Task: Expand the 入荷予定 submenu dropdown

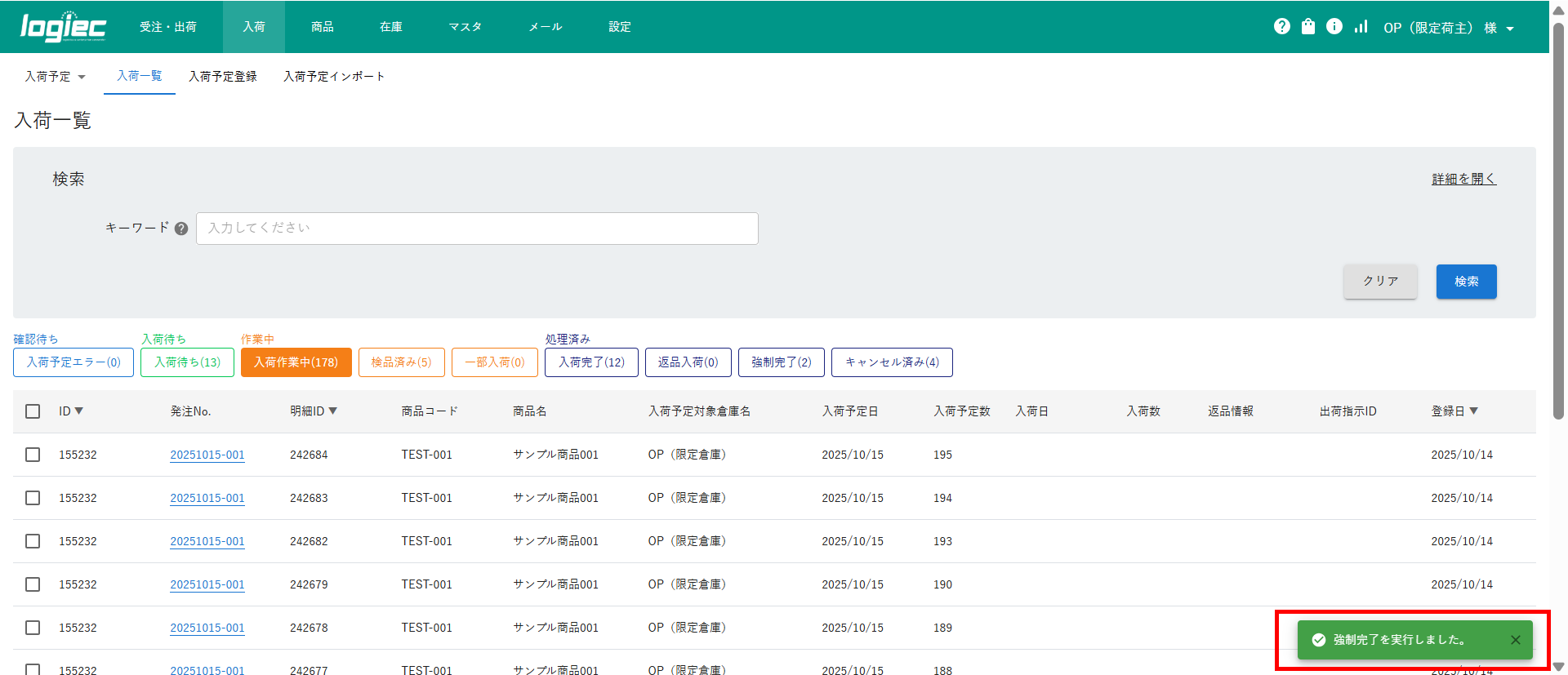Action: (56, 77)
